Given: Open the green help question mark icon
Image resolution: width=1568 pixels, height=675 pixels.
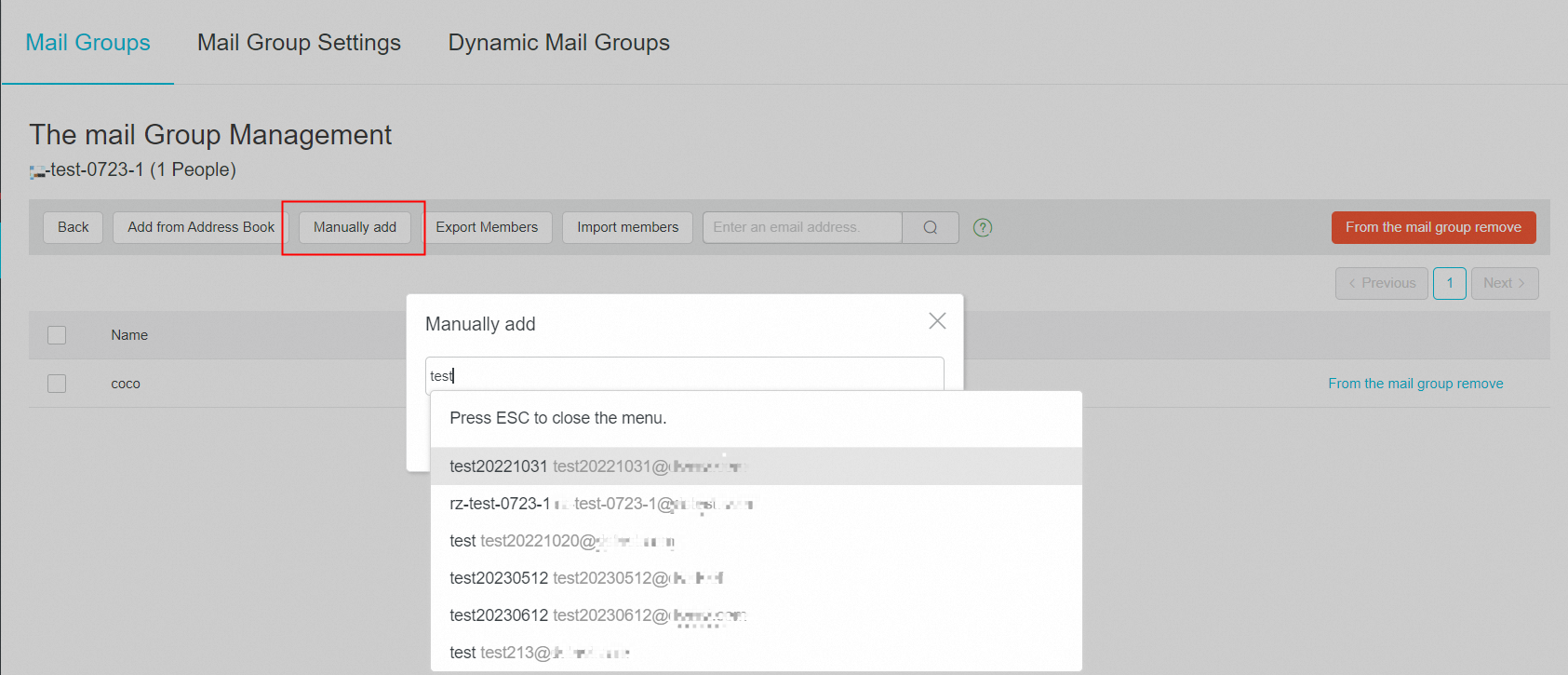Looking at the screenshot, I should pyautogui.click(x=983, y=227).
